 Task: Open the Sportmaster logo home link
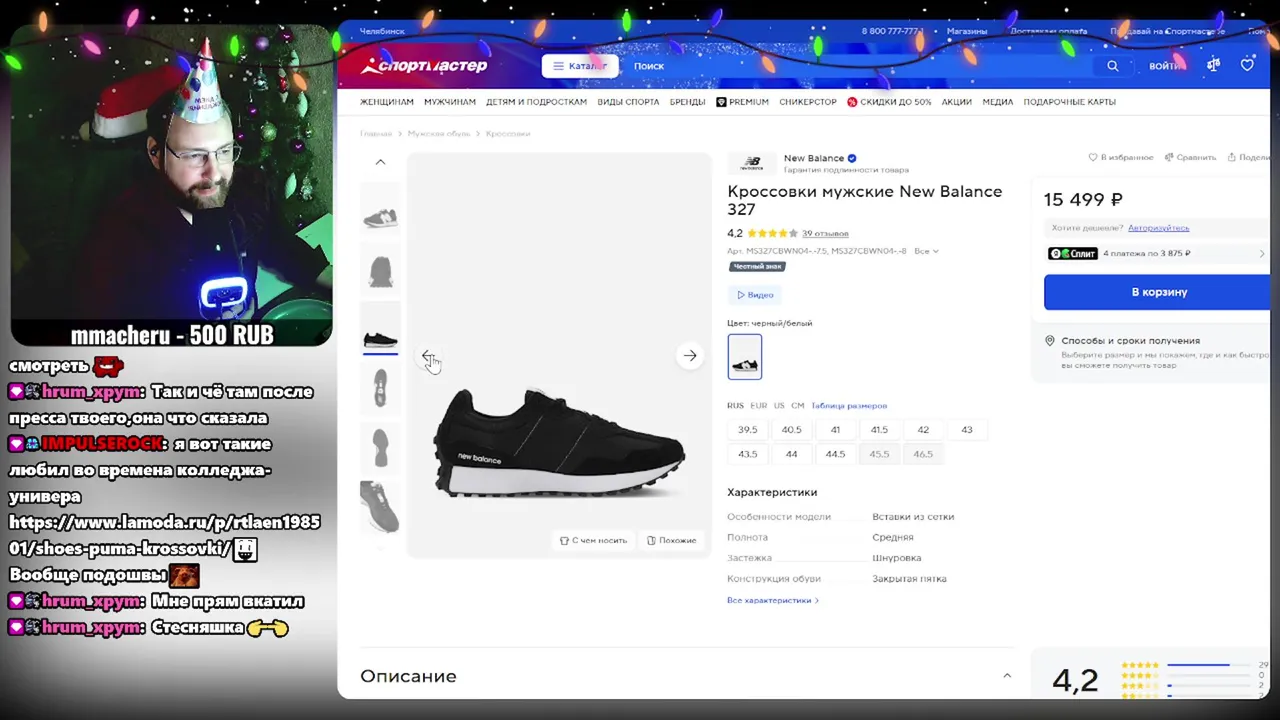(x=424, y=66)
